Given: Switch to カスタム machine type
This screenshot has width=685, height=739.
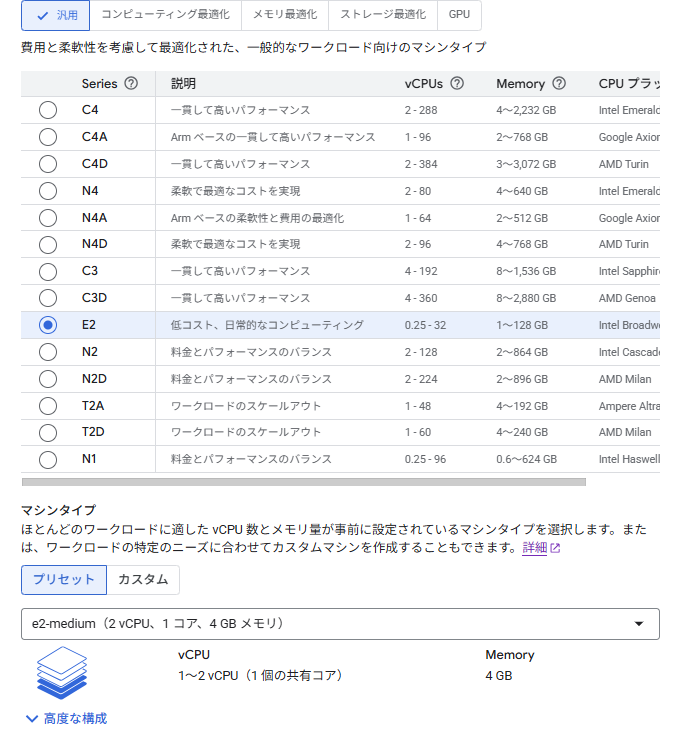Looking at the screenshot, I should coord(143,580).
